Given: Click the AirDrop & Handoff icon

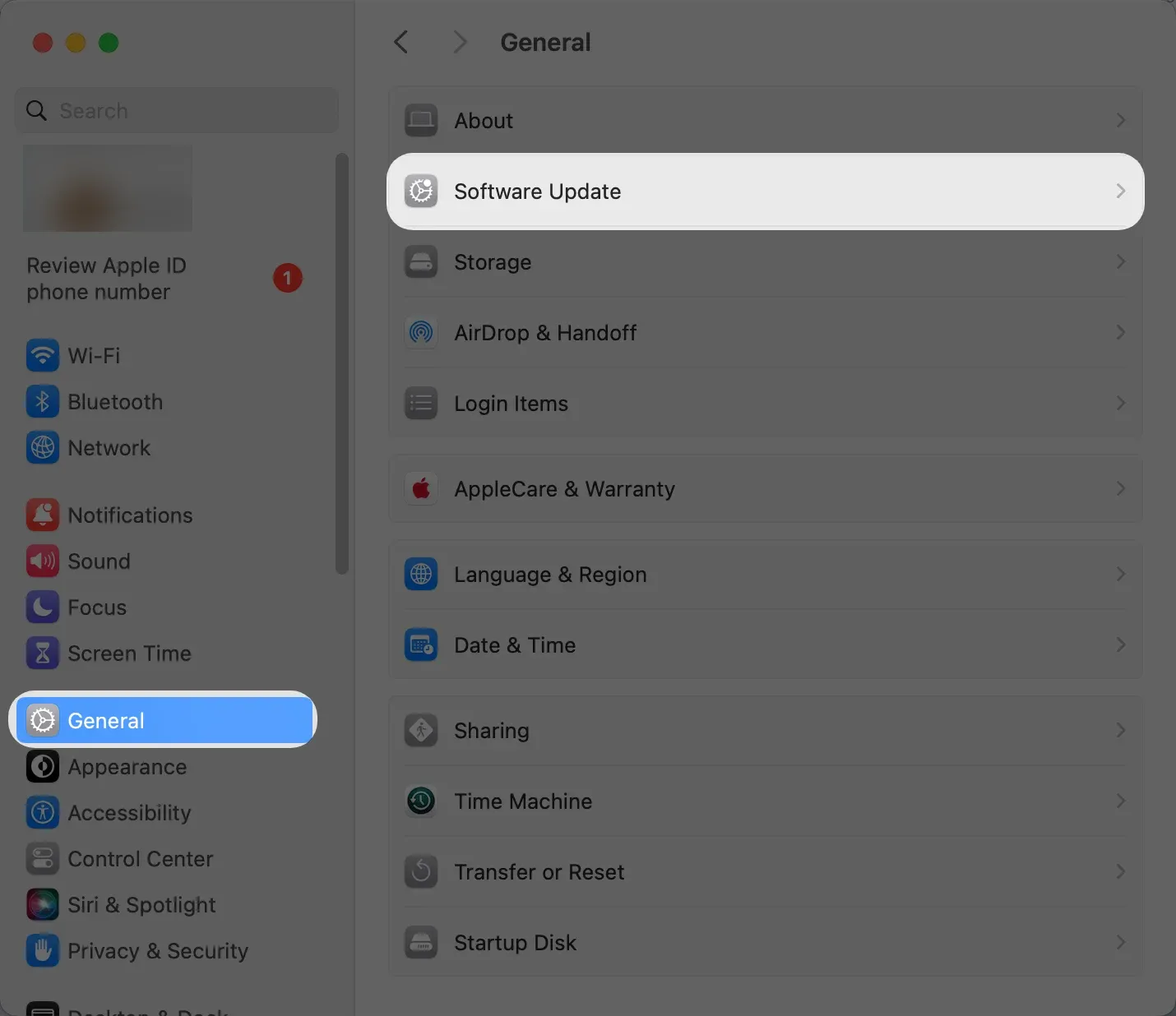Looking at the screenshot, I should (x=421, y=333).
